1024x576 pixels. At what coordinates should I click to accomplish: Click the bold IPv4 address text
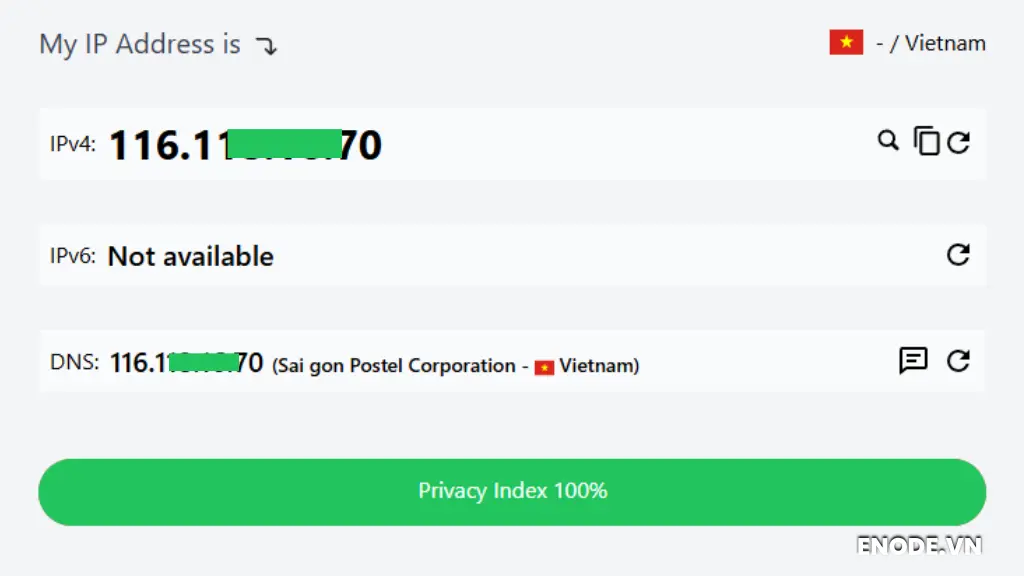[245, 144]
